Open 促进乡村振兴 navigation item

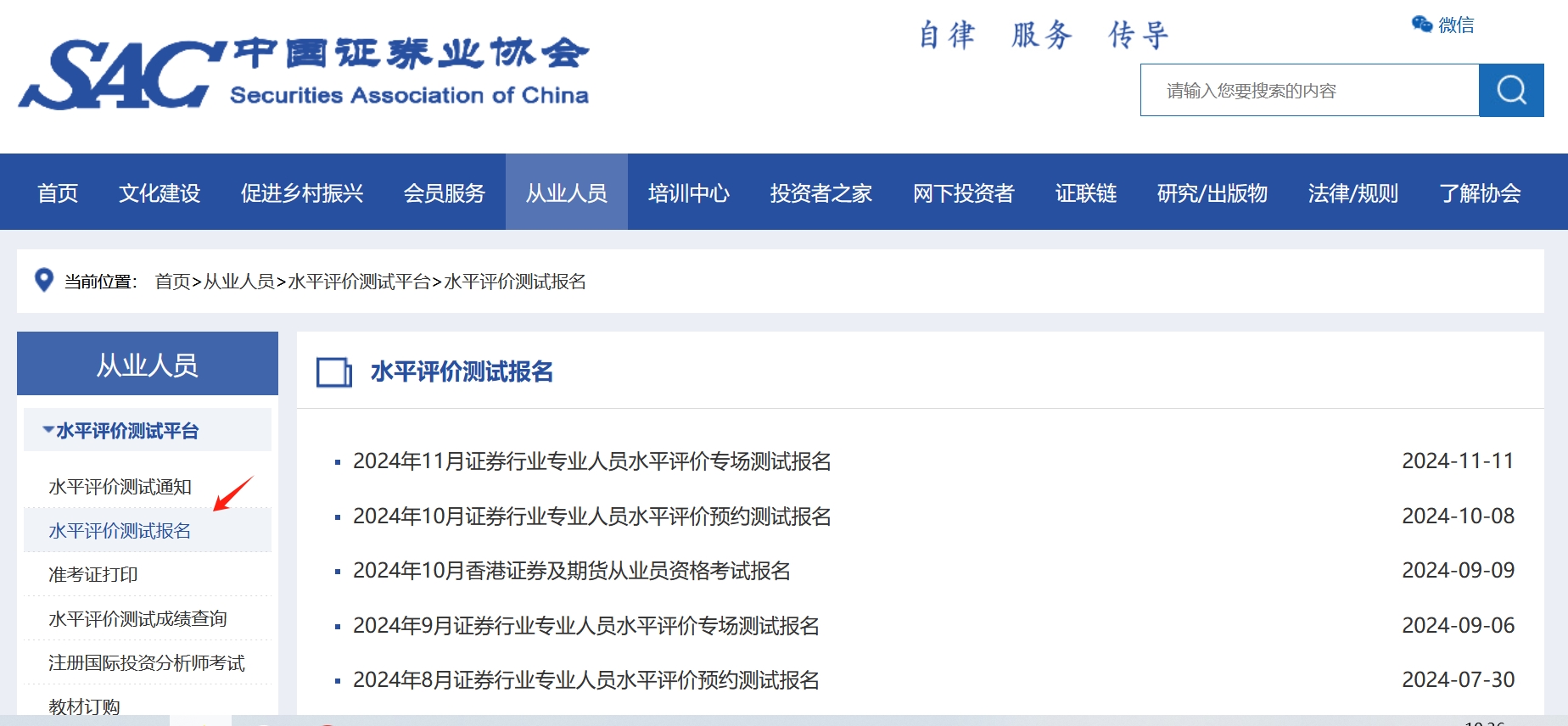(x=302, y=193)
